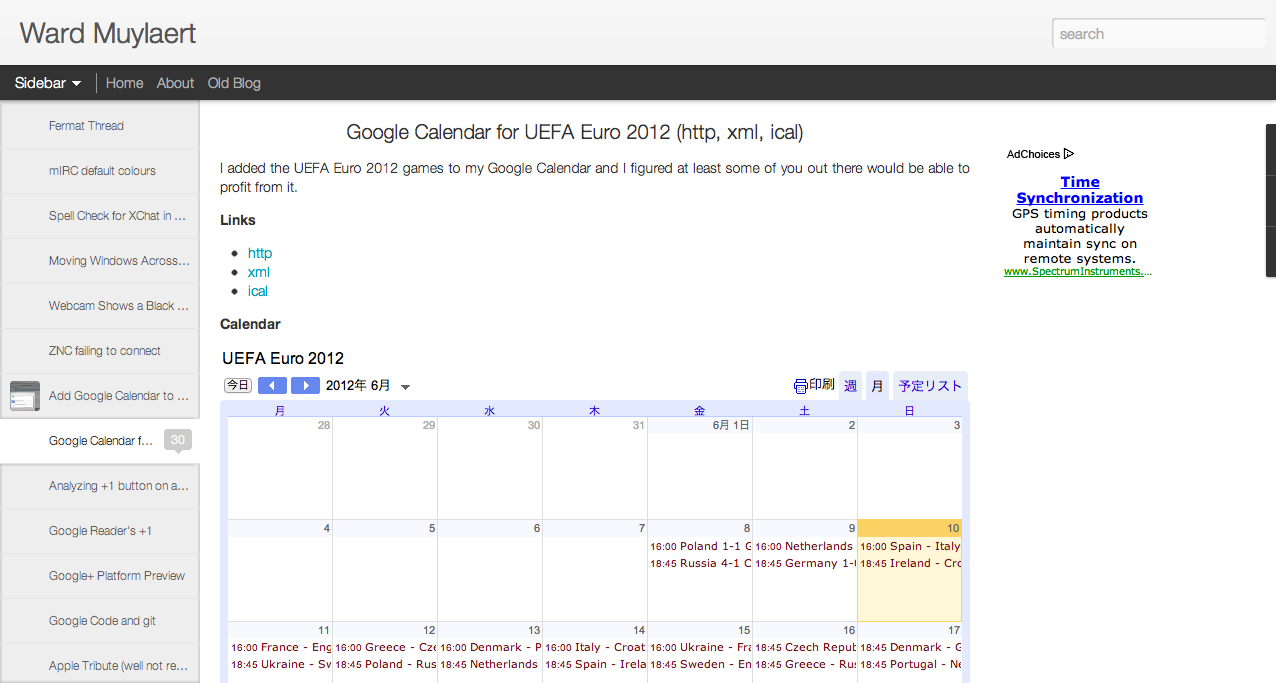Screen dimensions: 1276x683
Task: Click the 18:45 Czech Repub event
Action: click(x=805, y=648)
